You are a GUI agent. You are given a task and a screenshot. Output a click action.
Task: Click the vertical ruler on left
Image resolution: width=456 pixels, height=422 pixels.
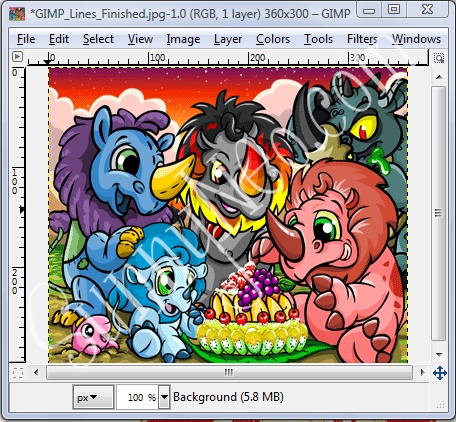pyautogui.click(x=17, y=215)
